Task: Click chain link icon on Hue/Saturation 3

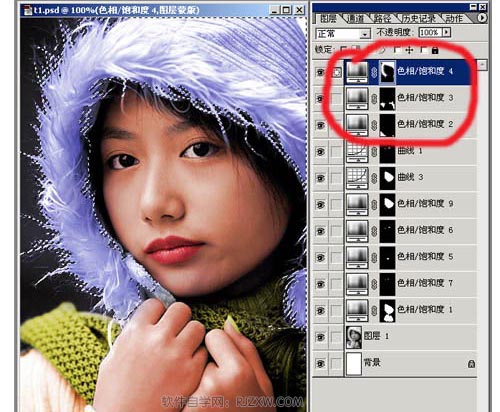Action: [x=374, y=98]
